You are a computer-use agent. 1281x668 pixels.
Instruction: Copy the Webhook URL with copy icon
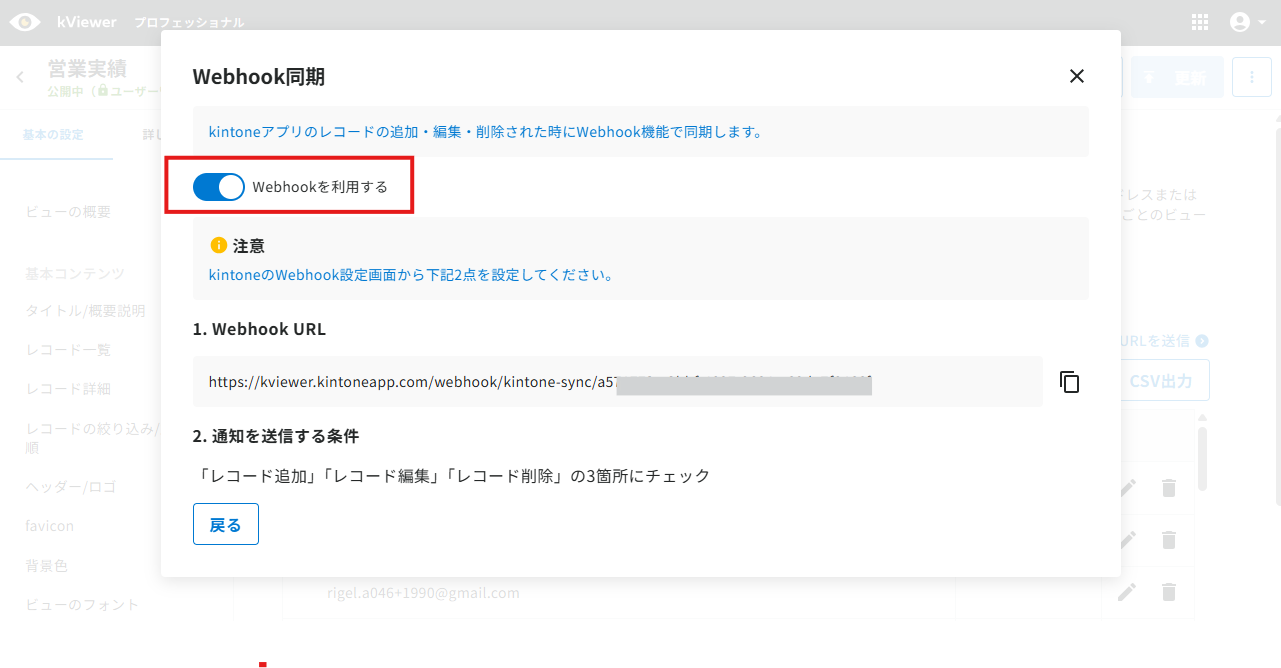pos(1070,382)
